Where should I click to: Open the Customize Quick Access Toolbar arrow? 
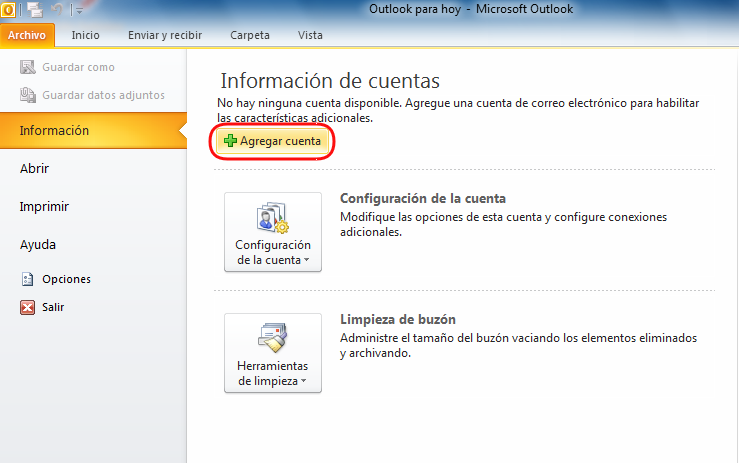[79, 10]
